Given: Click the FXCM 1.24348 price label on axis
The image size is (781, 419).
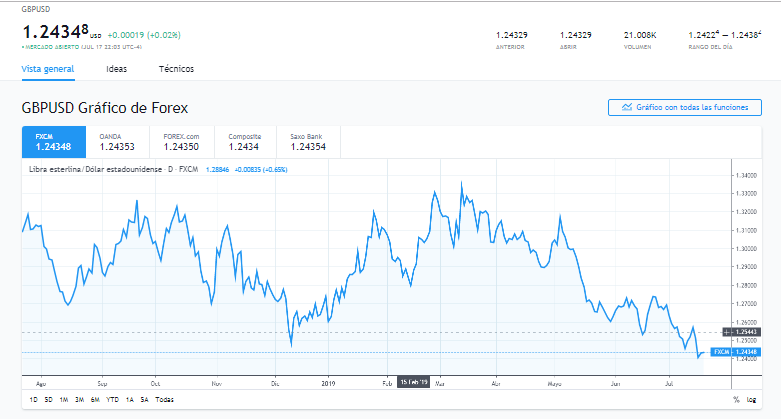Looking at the screenshot, I should click(737, 352).
